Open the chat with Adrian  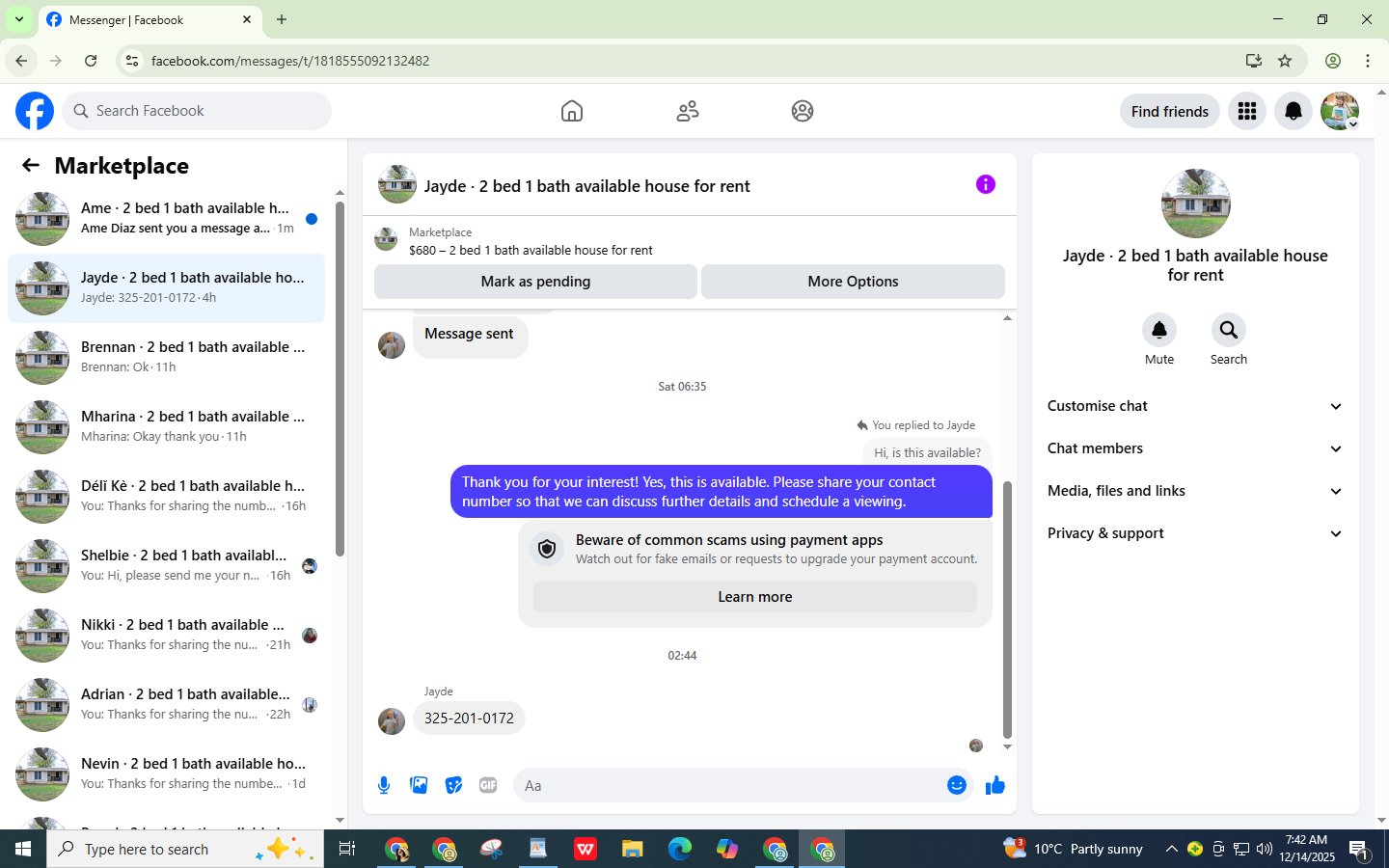pyautogui.click(x=166, y=705)
